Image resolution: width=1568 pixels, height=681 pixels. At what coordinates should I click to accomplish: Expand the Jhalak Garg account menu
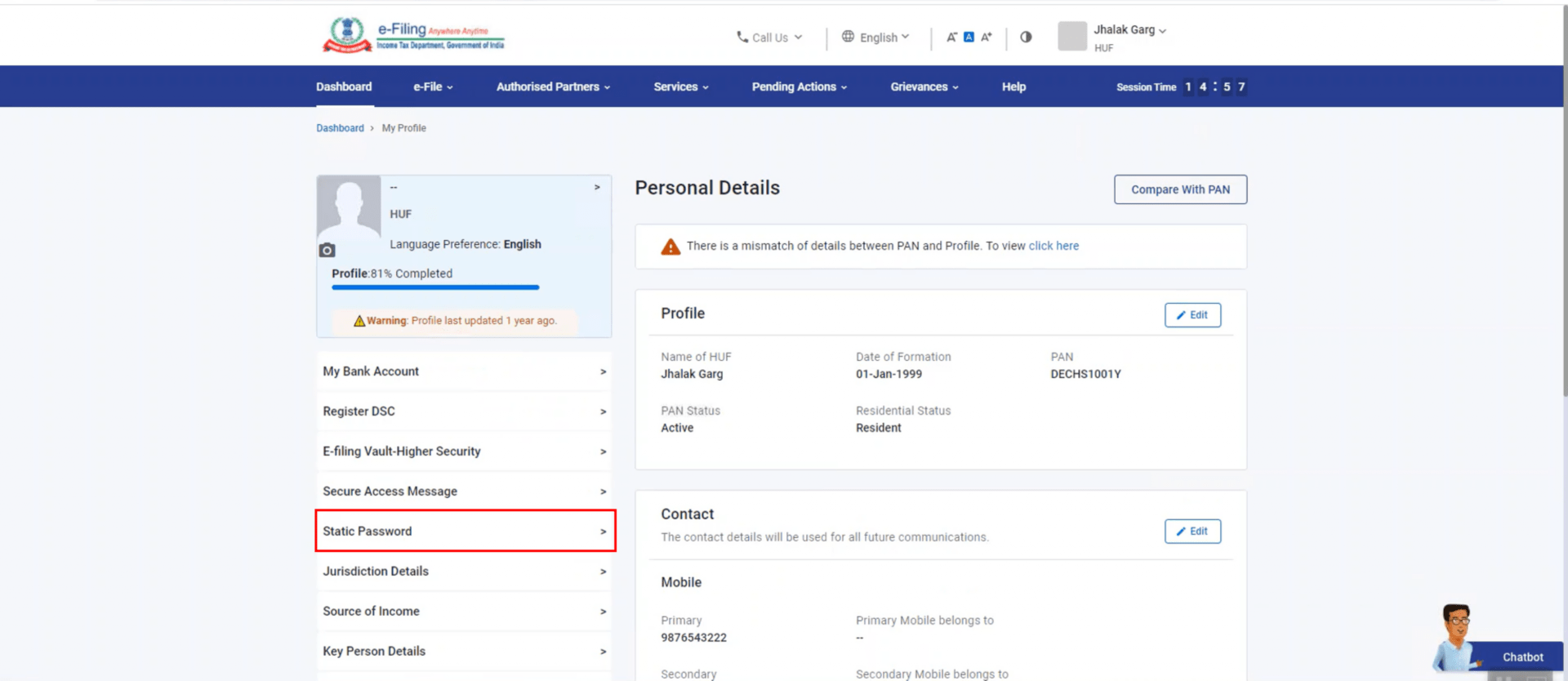(1129, 30)
